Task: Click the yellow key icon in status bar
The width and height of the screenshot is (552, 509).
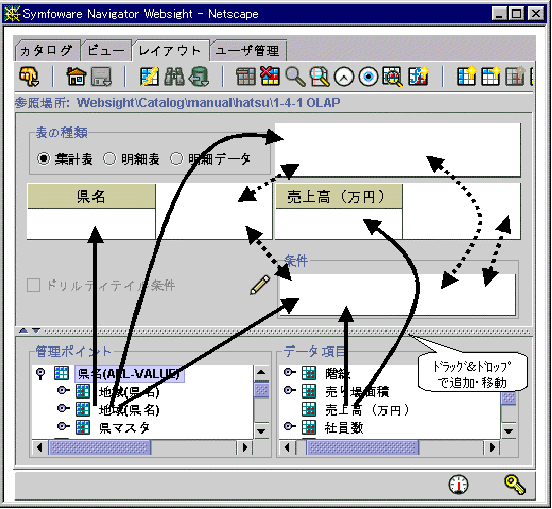Action: coord(515,484)
